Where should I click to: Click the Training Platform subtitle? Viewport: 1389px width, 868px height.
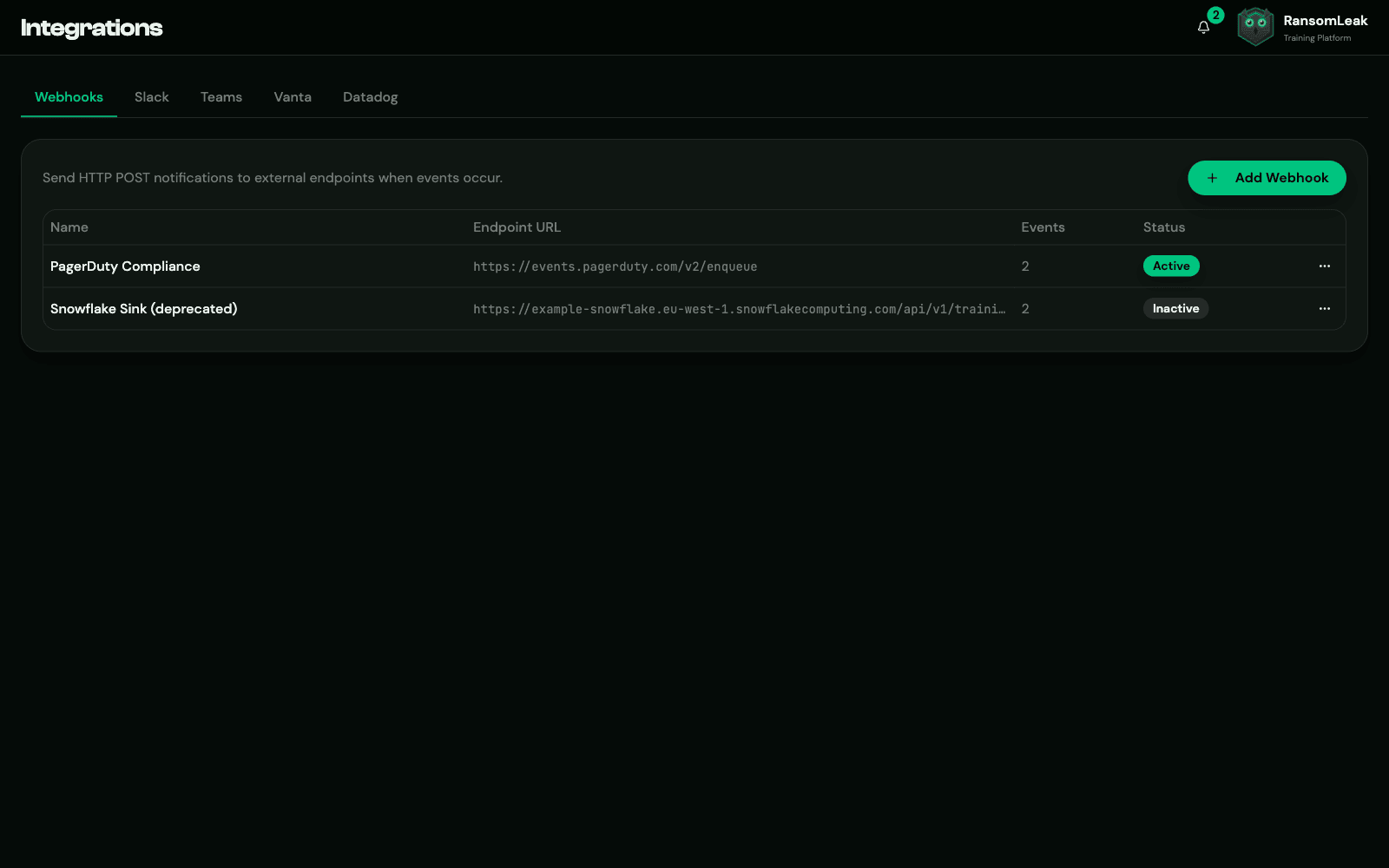pyautogui.click(x=1317, y=38)
